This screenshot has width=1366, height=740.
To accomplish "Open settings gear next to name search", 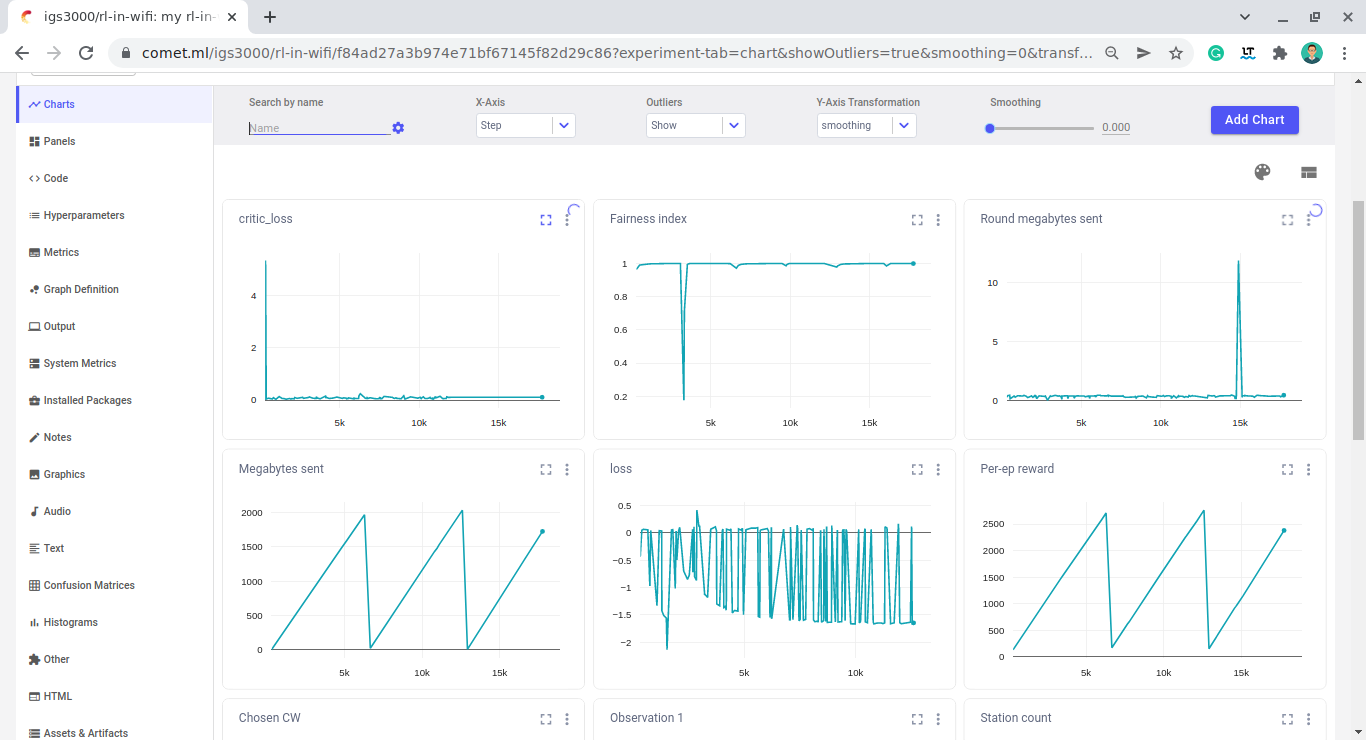I will click(x=398, y=128).
